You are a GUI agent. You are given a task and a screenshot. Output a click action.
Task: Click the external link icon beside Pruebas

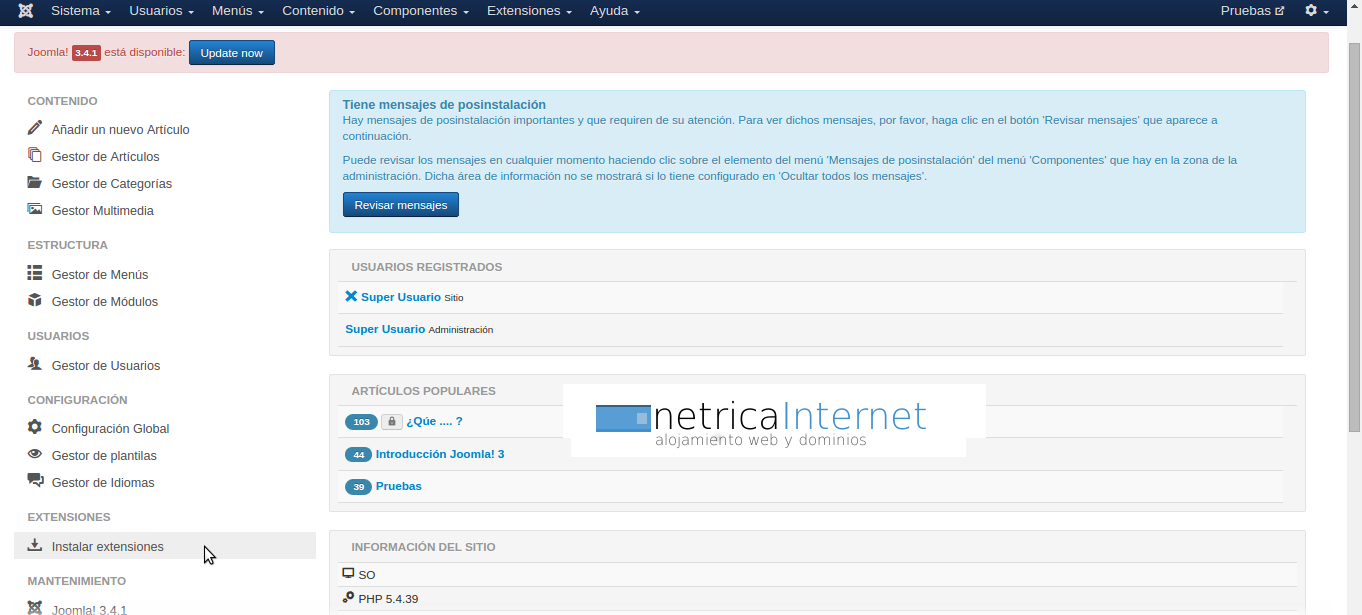point(1279,11)
